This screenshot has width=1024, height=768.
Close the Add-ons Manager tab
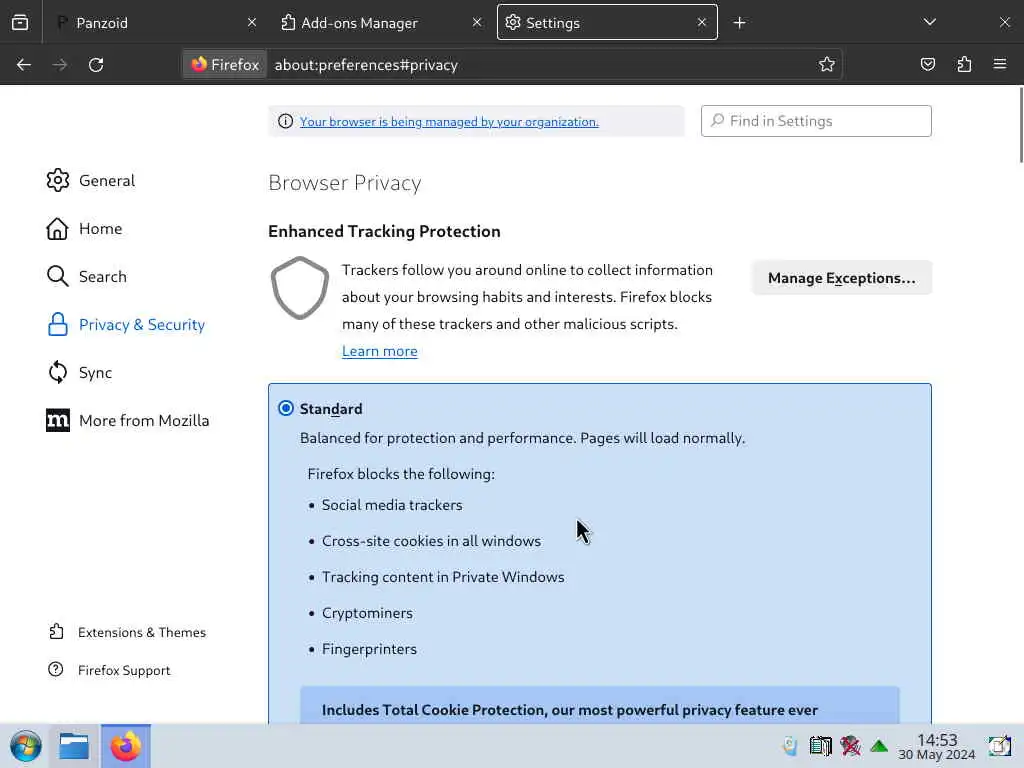tap(477, 22)
